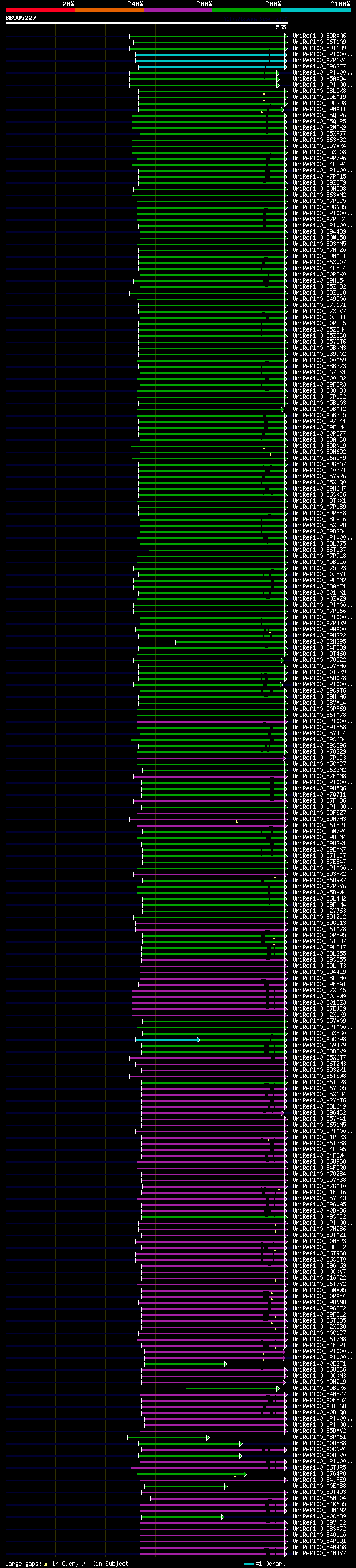
Task: Click the white query sequence bar
Action: 147,23
